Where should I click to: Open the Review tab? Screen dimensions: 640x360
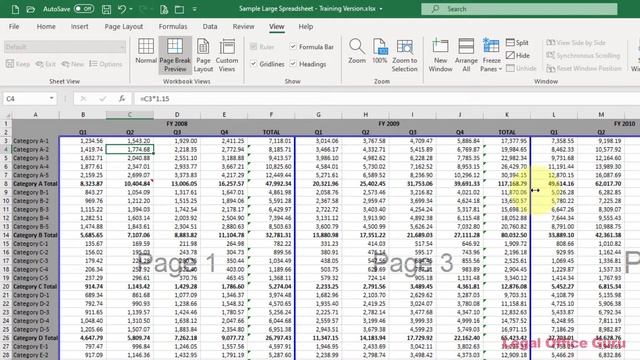243,27
